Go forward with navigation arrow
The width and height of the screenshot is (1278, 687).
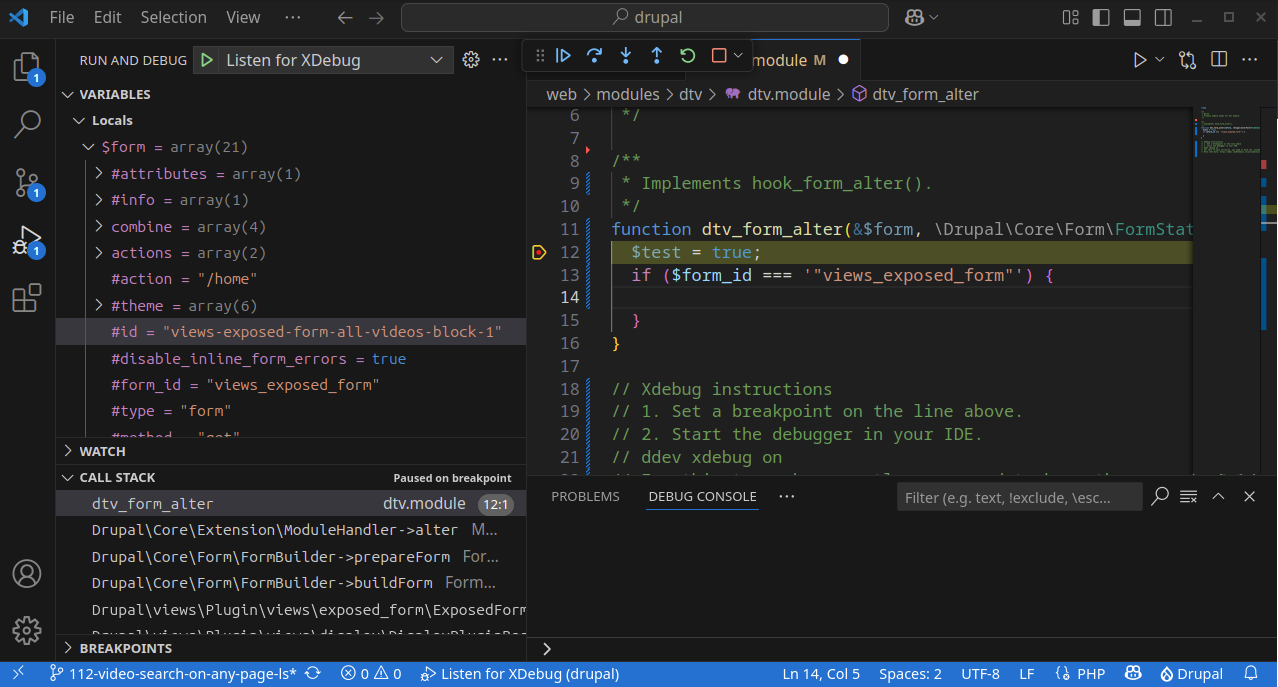point(376,18)
